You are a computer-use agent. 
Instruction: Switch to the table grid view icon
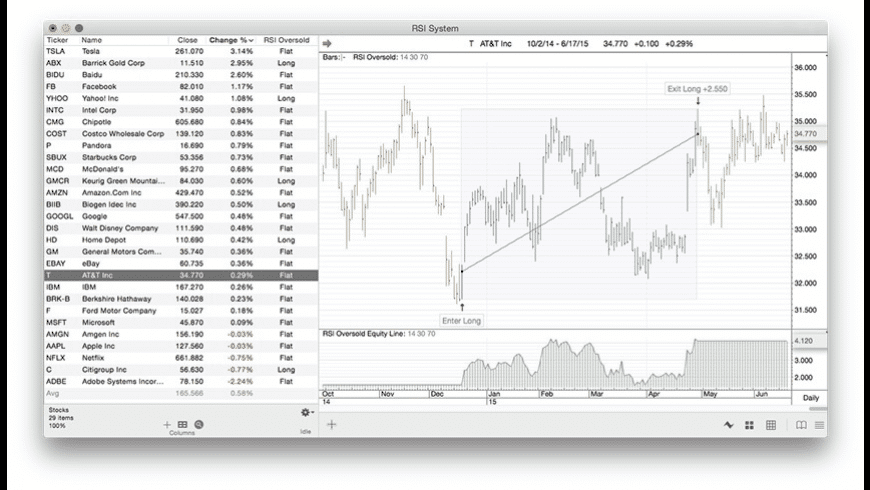point(771,425)
